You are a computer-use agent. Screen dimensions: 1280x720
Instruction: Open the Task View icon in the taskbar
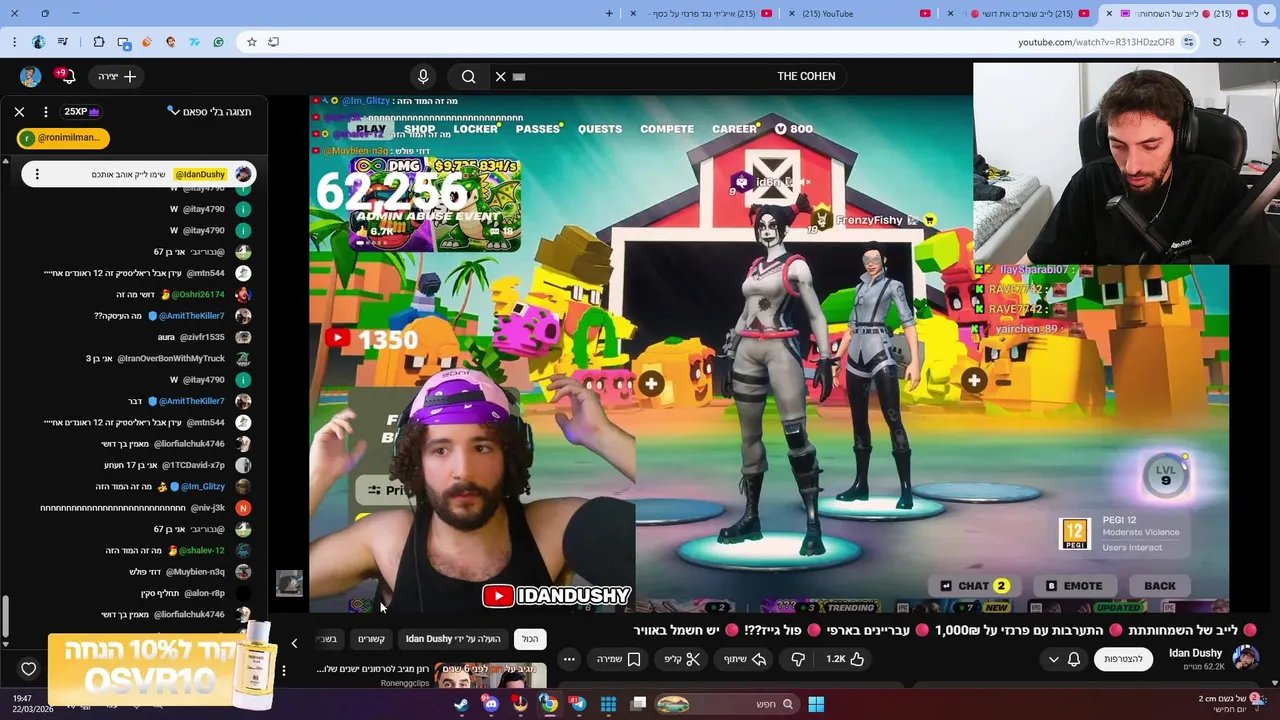(638, 704)
